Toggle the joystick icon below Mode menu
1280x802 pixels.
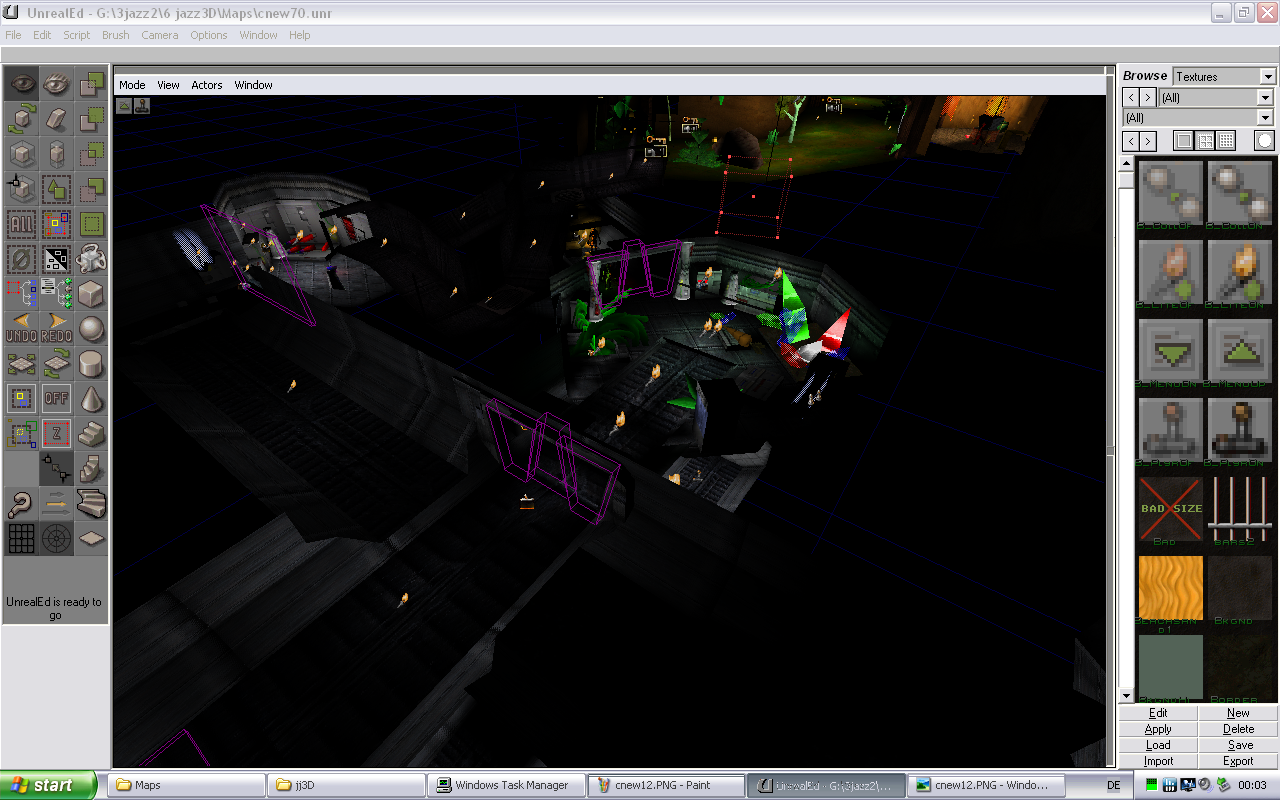(x=142, y=105)
